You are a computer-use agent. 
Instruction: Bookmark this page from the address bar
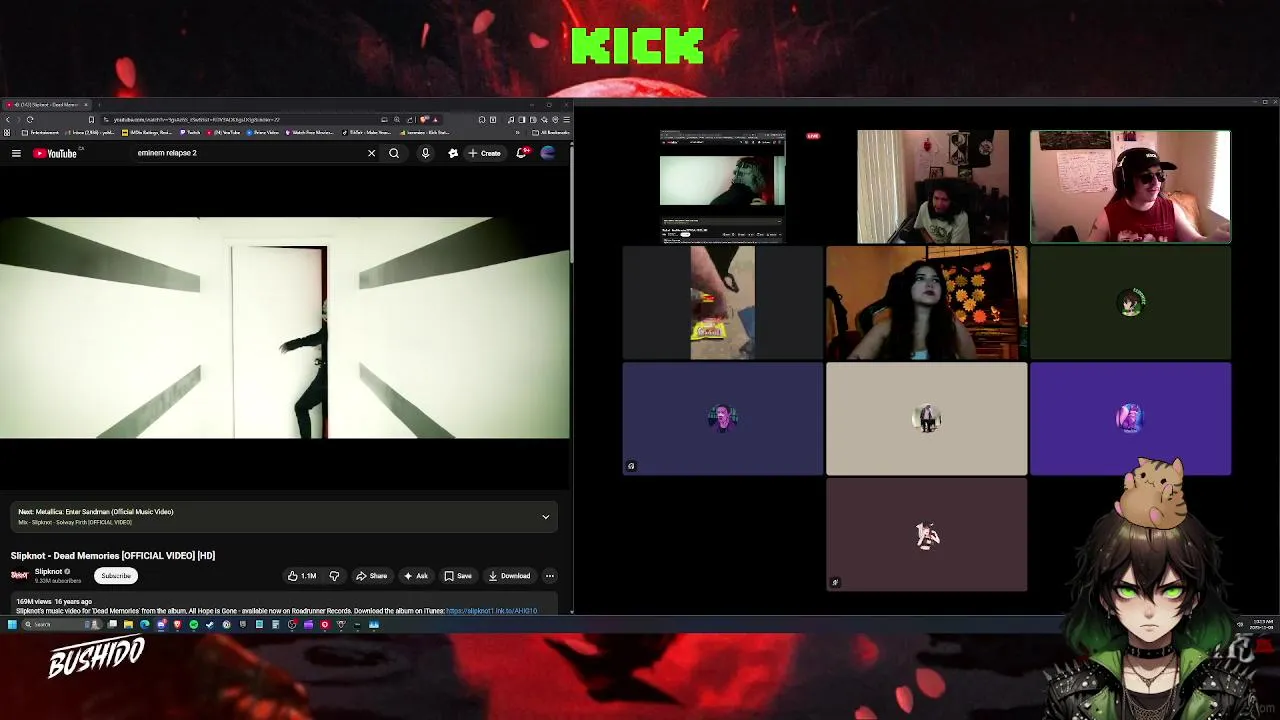pyautogui.click(x=91, y=119)
